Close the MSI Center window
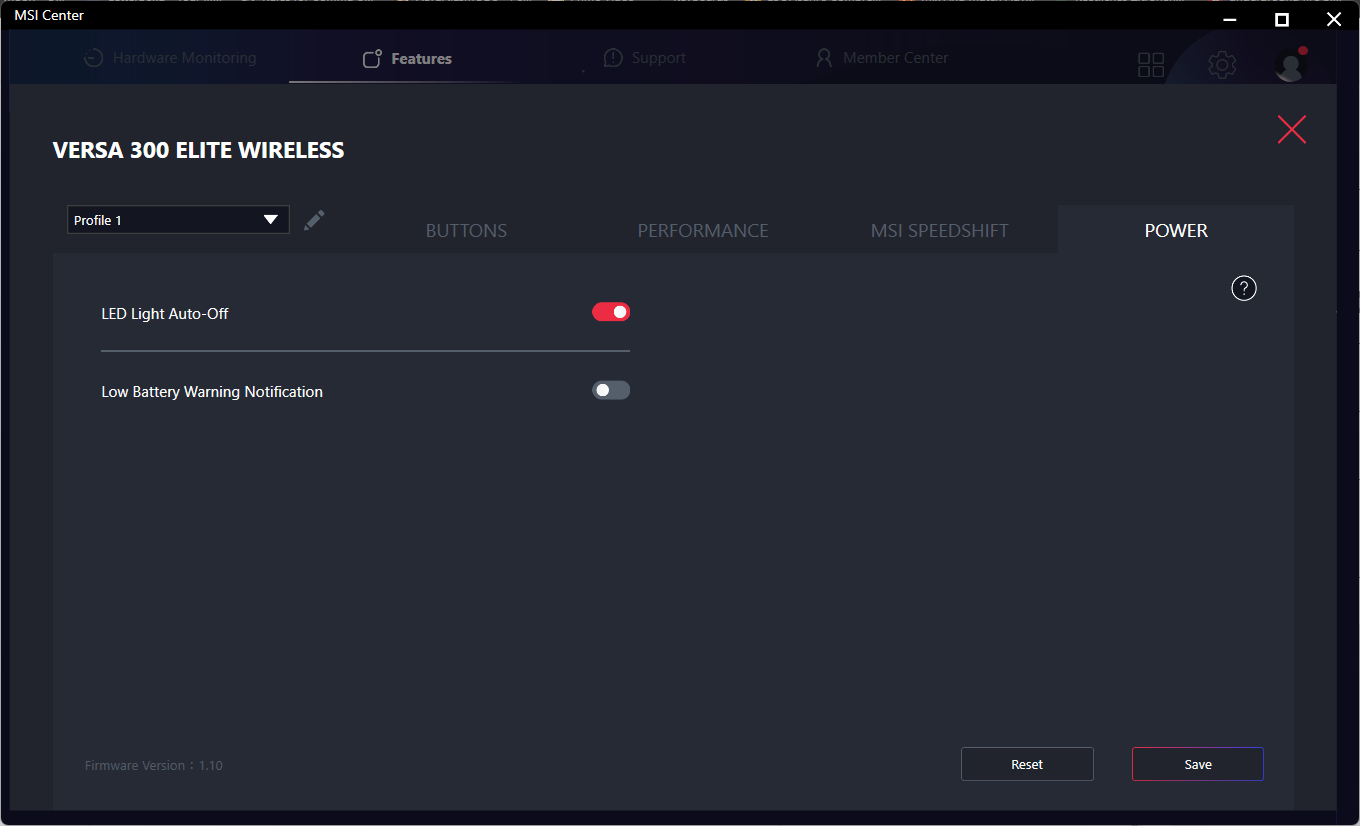This screenshot has width=1360, height=826. tap(1333, 18)
